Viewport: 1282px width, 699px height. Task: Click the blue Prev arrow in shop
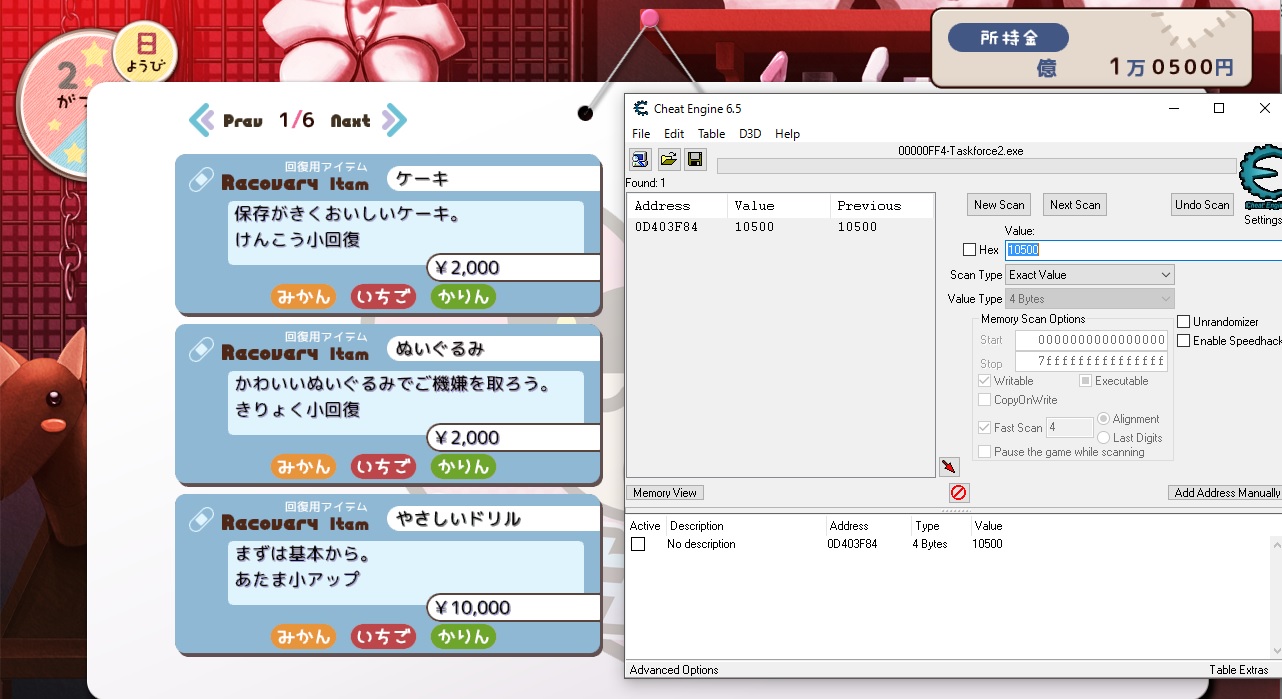(202, 120)
